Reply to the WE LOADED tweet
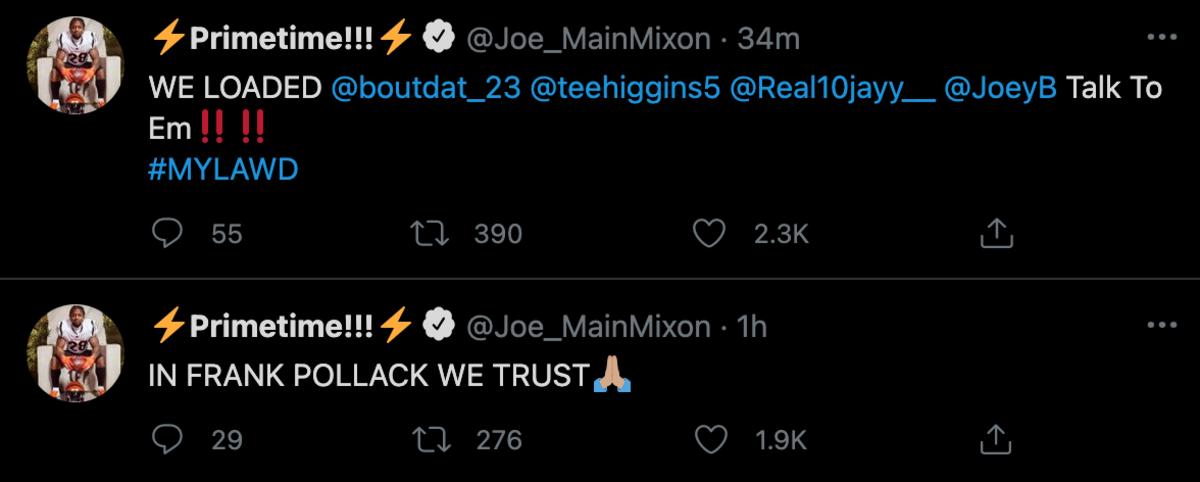The height and width of the screenshot is (482, 1200). (x=165, y=234)
